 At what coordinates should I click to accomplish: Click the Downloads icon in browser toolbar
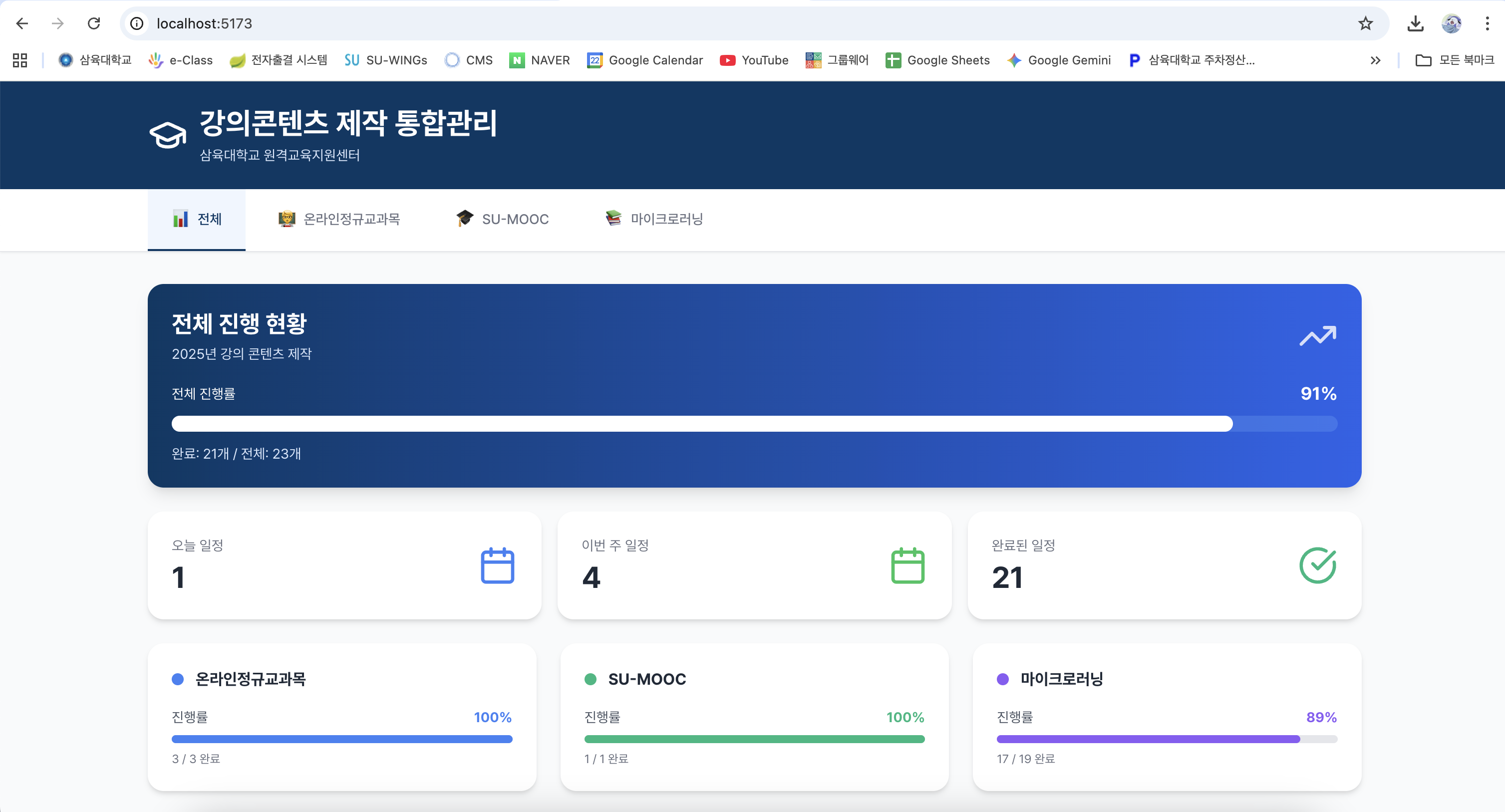point(1416,23)
